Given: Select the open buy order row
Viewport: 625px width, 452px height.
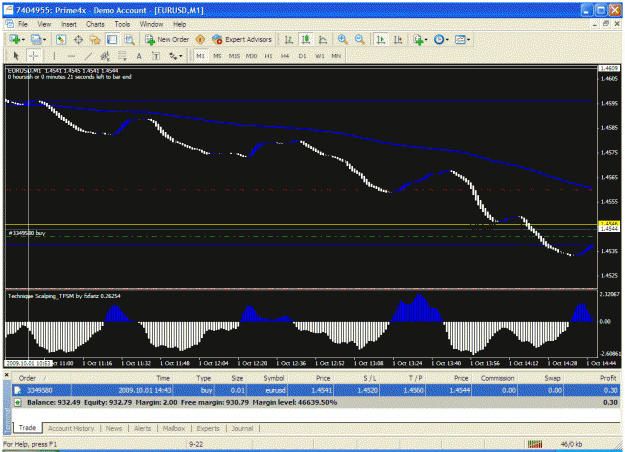Looking at the screenshot, I should pyautogui.click(x=316, y=390).
